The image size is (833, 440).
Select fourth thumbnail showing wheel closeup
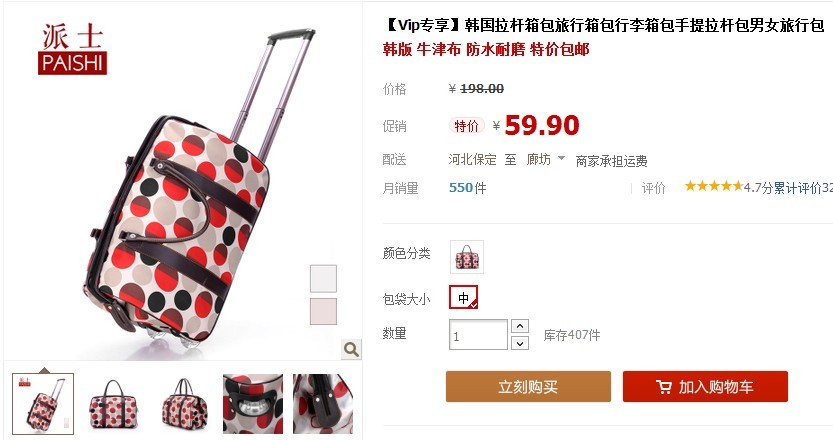pos(253,404)
